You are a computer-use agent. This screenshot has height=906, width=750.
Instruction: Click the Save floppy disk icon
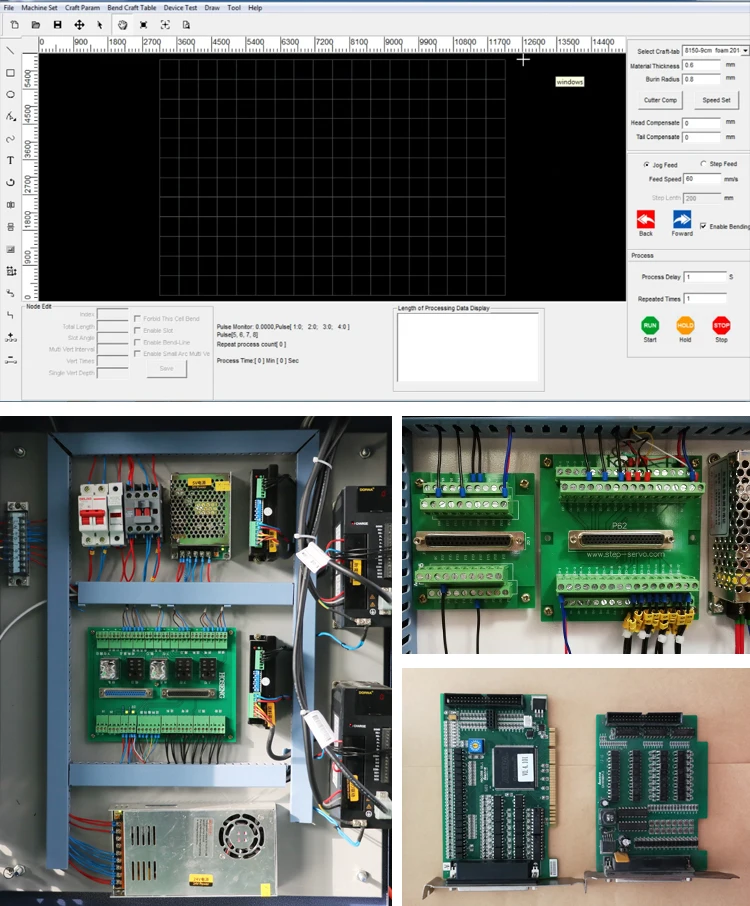(x=57, y=24)
